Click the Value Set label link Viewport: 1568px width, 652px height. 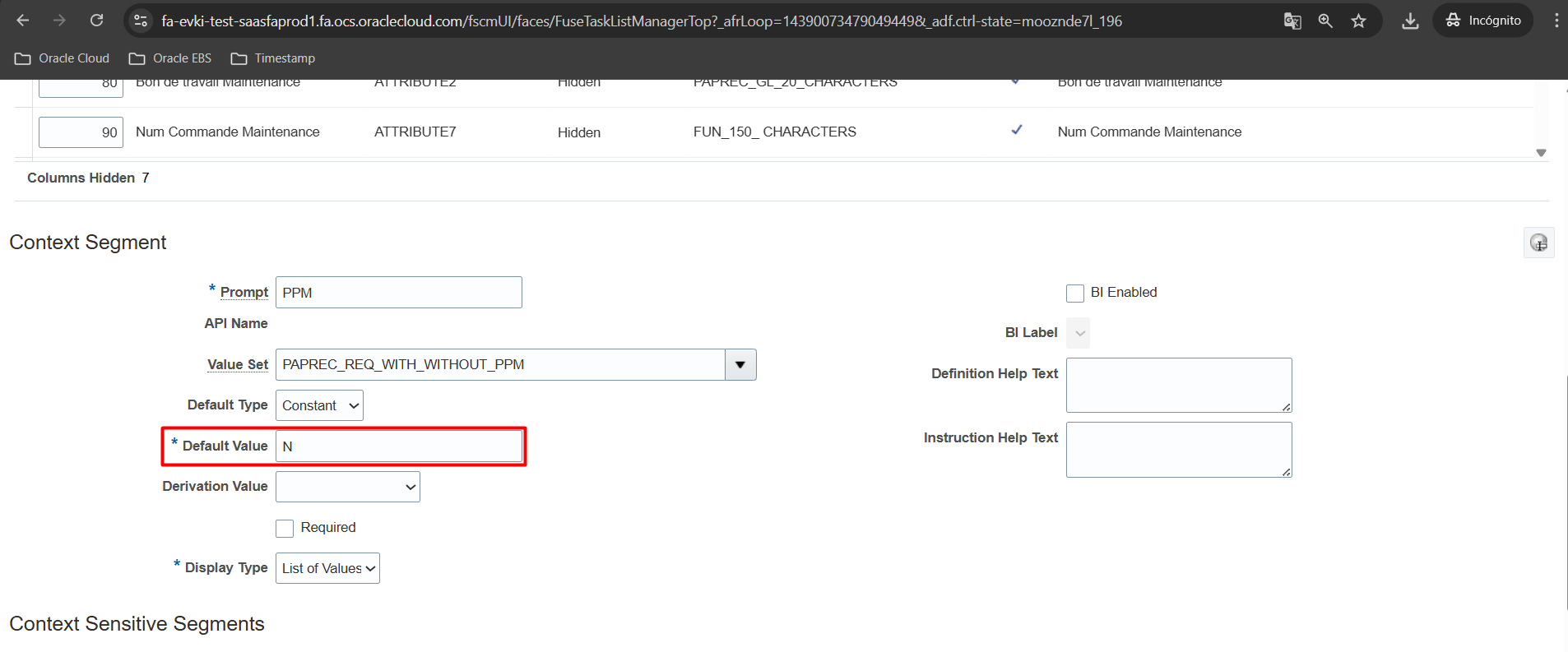[x=238, y=364]
